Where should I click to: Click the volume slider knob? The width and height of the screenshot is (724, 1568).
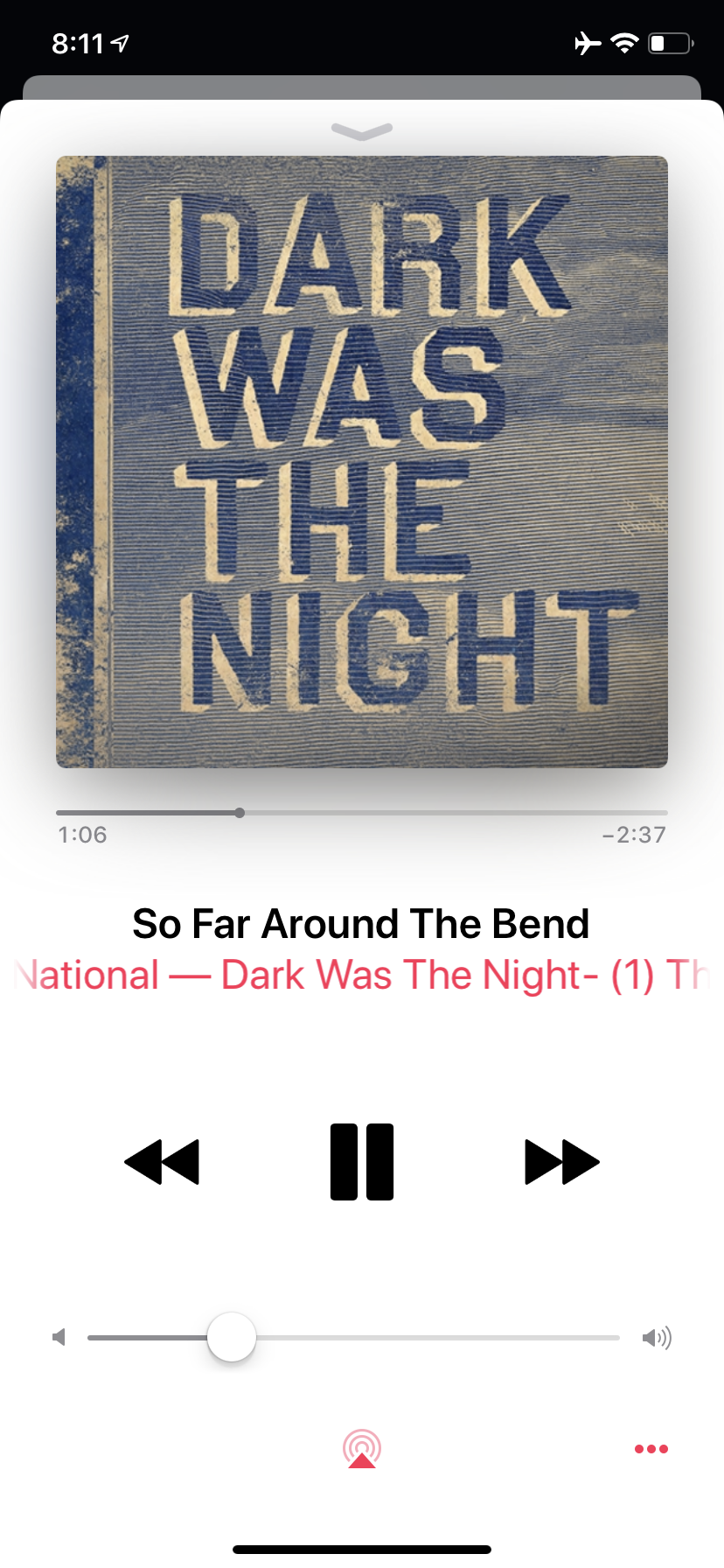click(x=232, y=1337)
